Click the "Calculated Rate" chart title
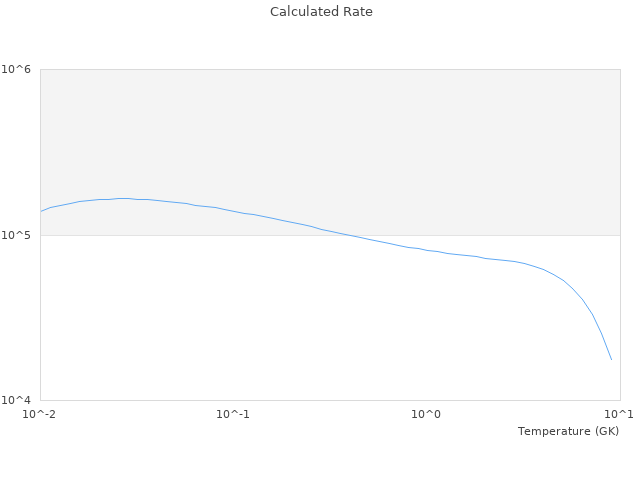The height and width of the screenshot is (480, 640). click(x=320, y=12)
